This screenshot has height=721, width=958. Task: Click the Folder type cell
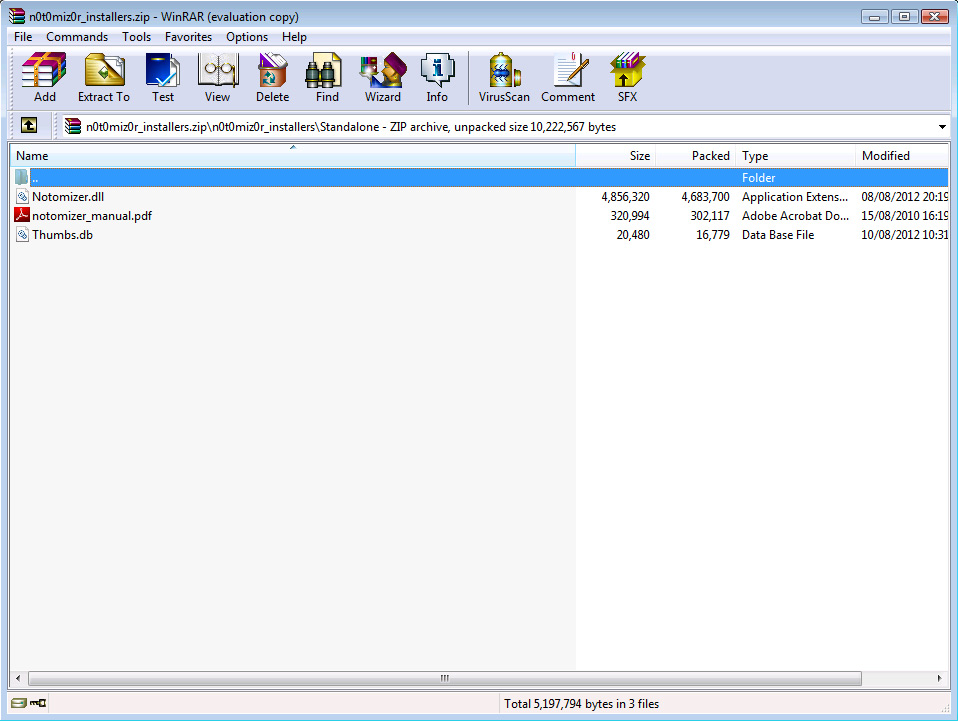[x=758, y=178]
